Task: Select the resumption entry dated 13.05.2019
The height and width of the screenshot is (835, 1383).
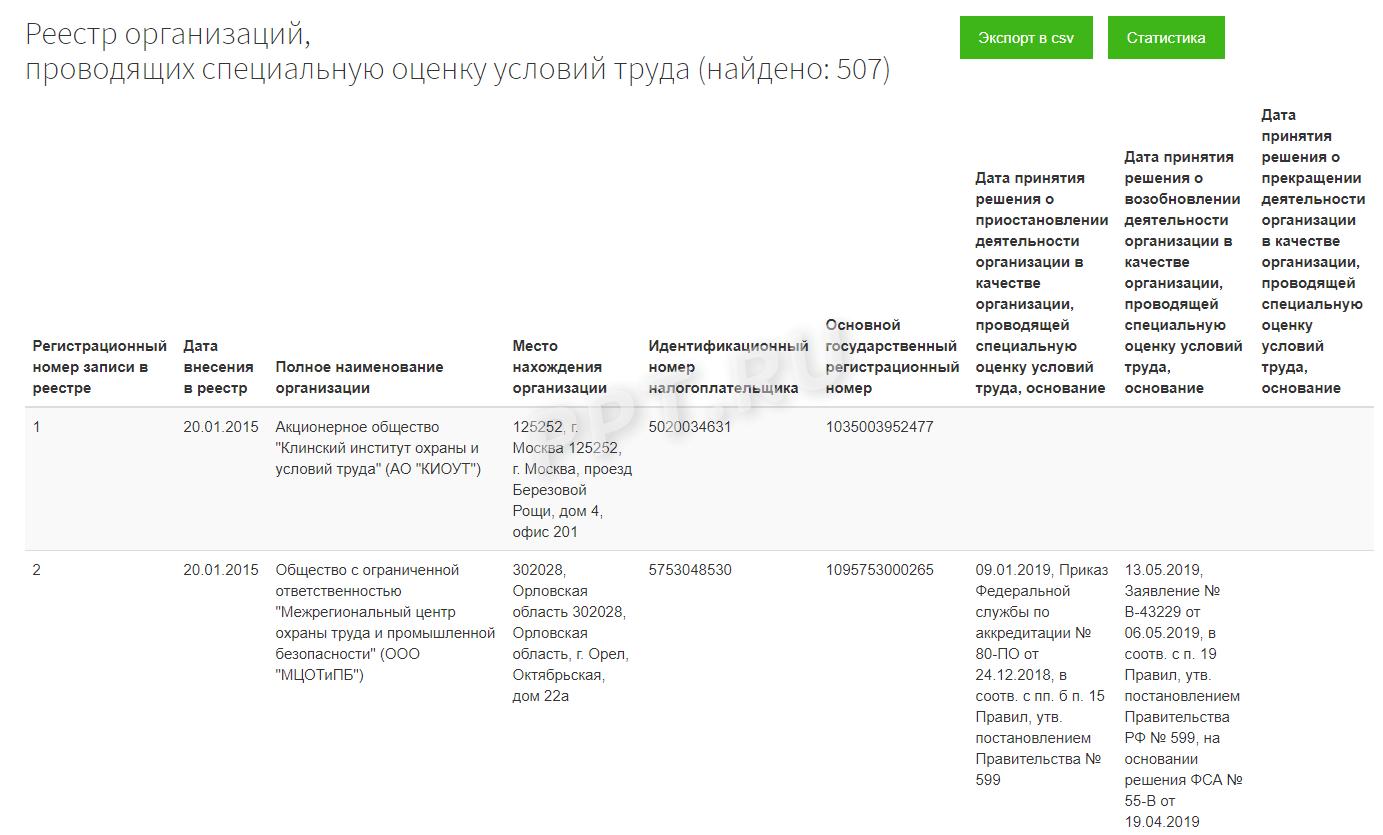Action: pos(1183,695)
